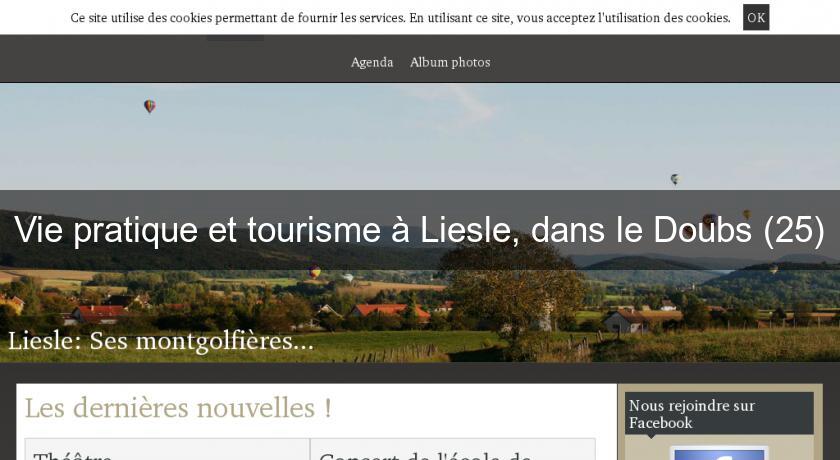840x460 pixels.
Task: Accept cookies with the OK button
Action: (x=755, y=17)
